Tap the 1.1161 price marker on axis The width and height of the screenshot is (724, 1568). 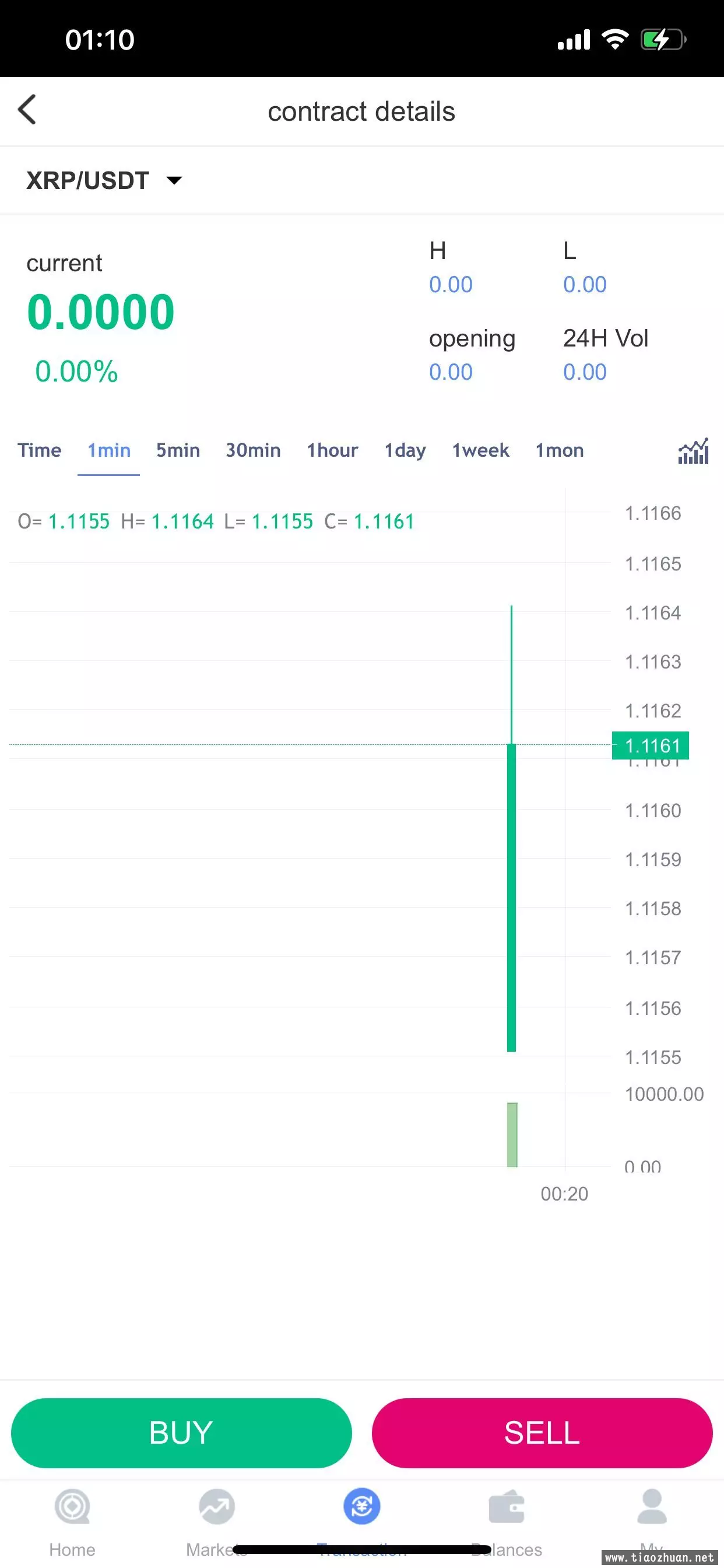point(651,745)
